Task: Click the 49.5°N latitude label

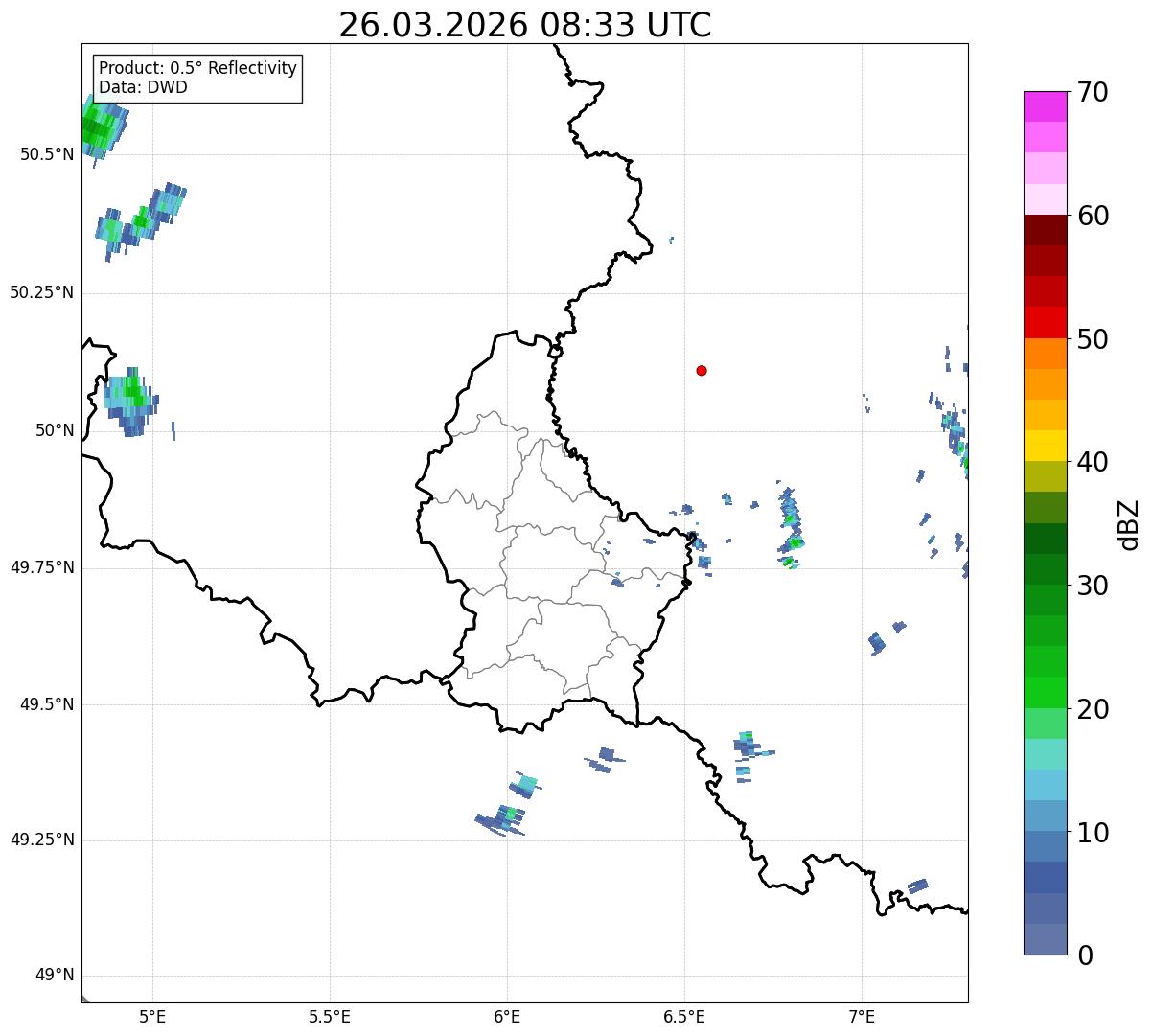Action: (46, 704)
